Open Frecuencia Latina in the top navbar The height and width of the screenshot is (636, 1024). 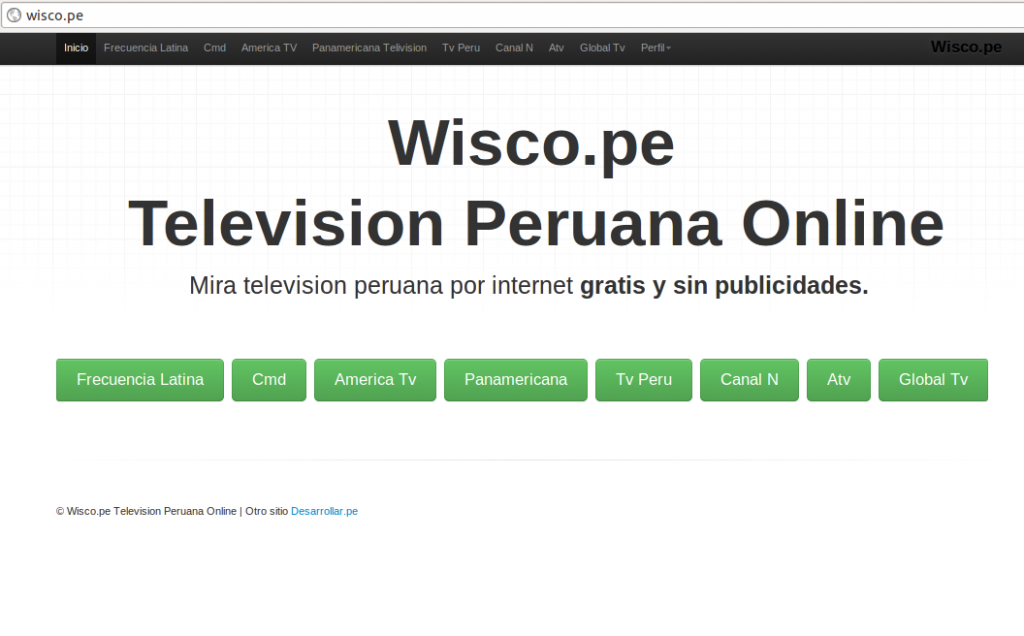coord(146,48)
